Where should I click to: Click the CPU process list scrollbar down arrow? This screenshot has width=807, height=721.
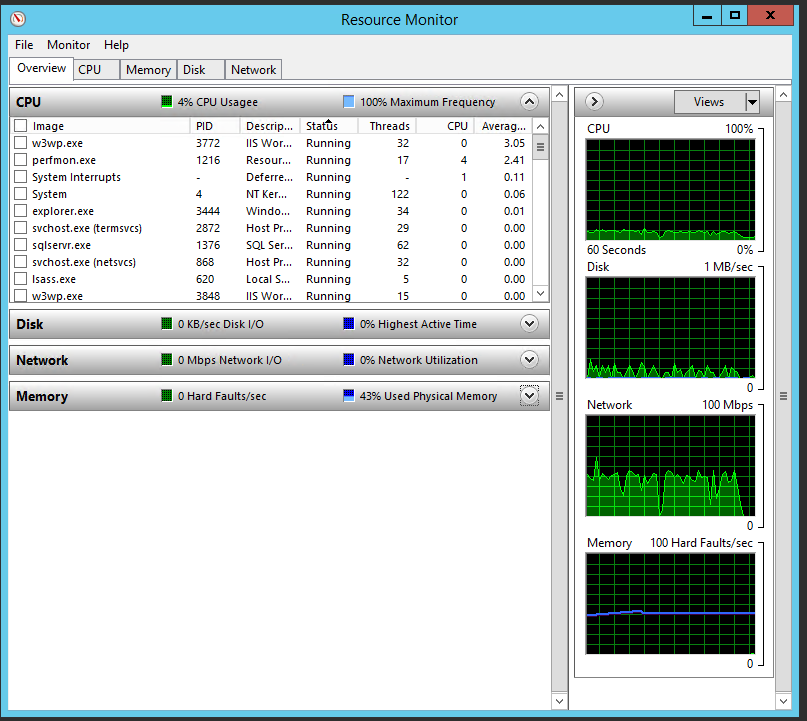(x=540, y=294)
